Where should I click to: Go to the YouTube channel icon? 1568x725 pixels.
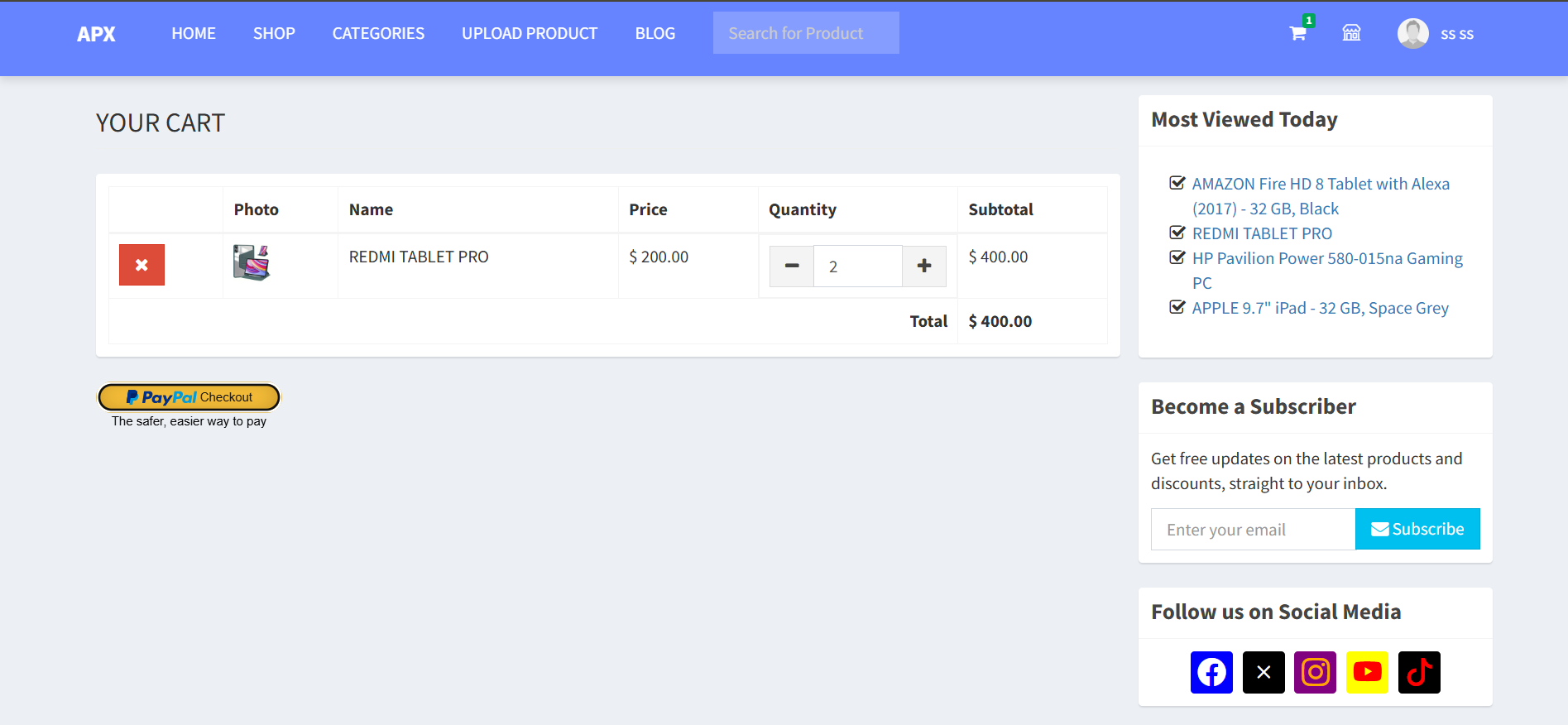pyautogui.click(x=1367, y=672)
